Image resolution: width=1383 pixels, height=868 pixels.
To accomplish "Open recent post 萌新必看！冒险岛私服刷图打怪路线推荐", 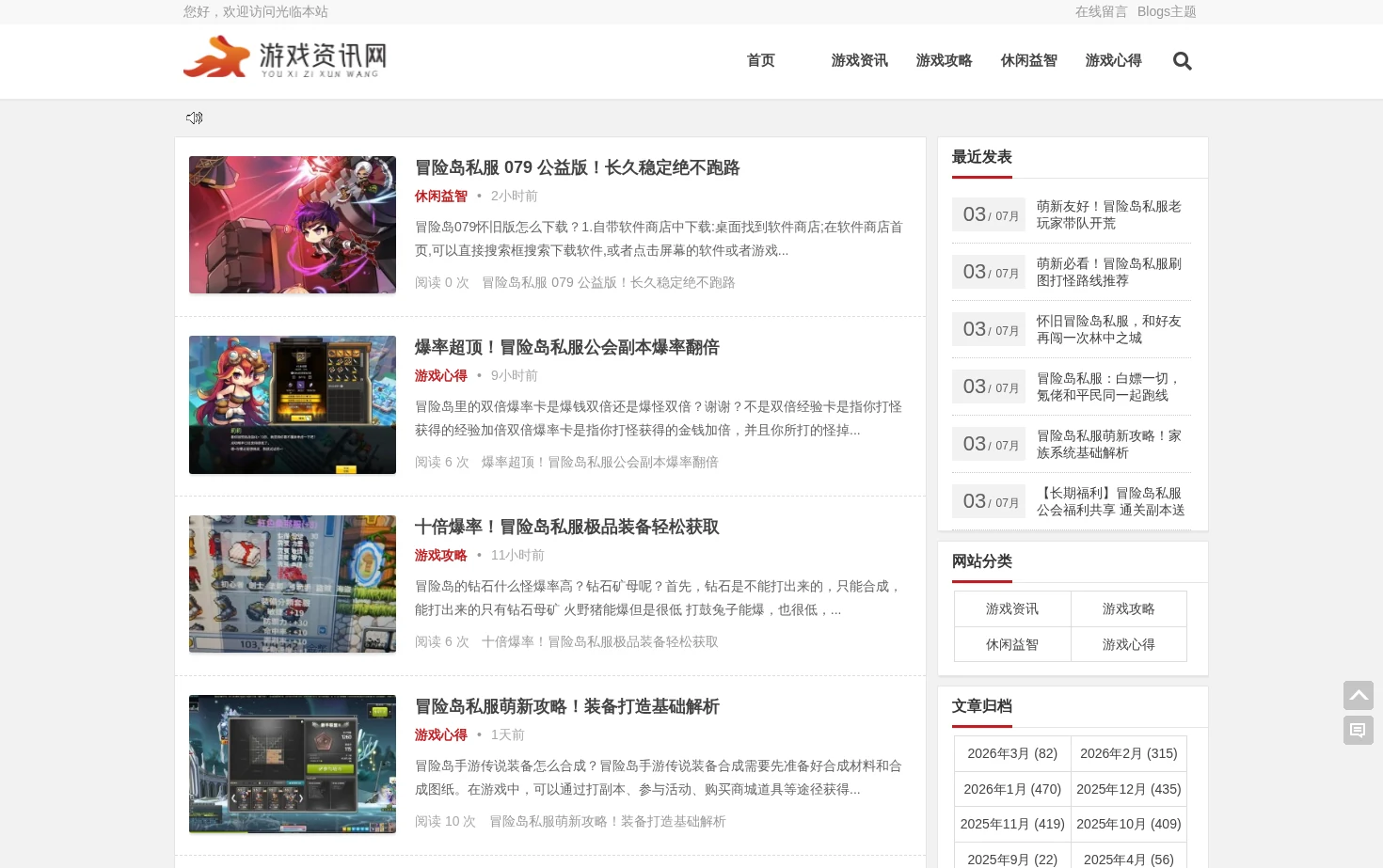I will point(1109,272).
